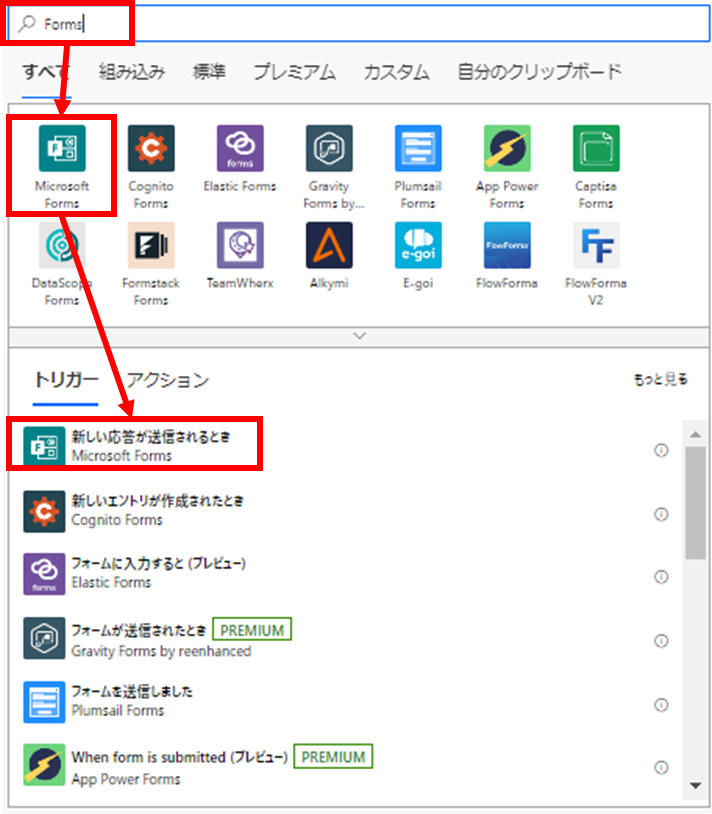
Task: Show info for 新しい応答が送信されるとき trigger
Action: [661, 450]
